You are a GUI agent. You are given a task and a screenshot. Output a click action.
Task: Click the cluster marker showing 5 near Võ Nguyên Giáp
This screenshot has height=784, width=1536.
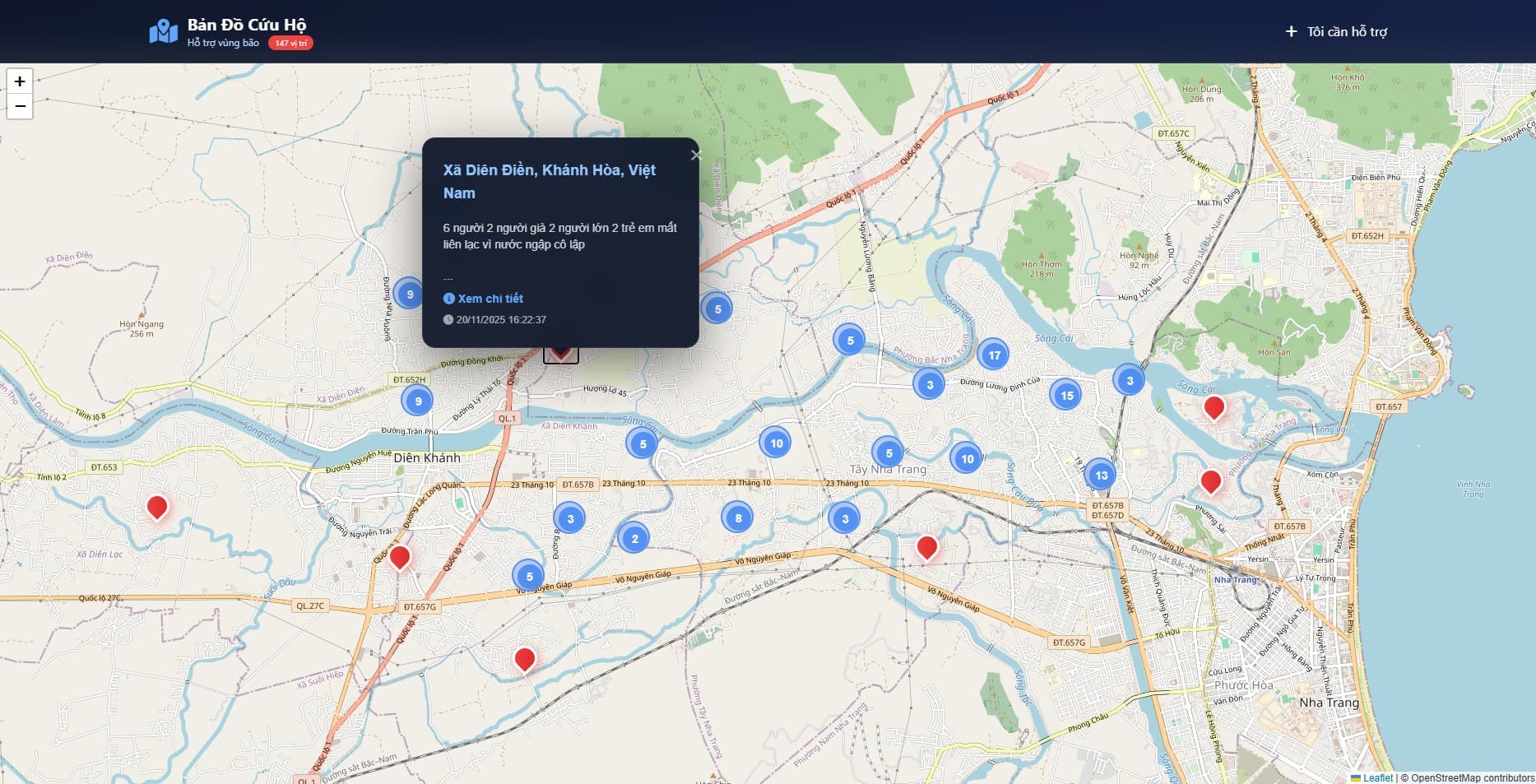pyautogui.click(x=529, y=577)
